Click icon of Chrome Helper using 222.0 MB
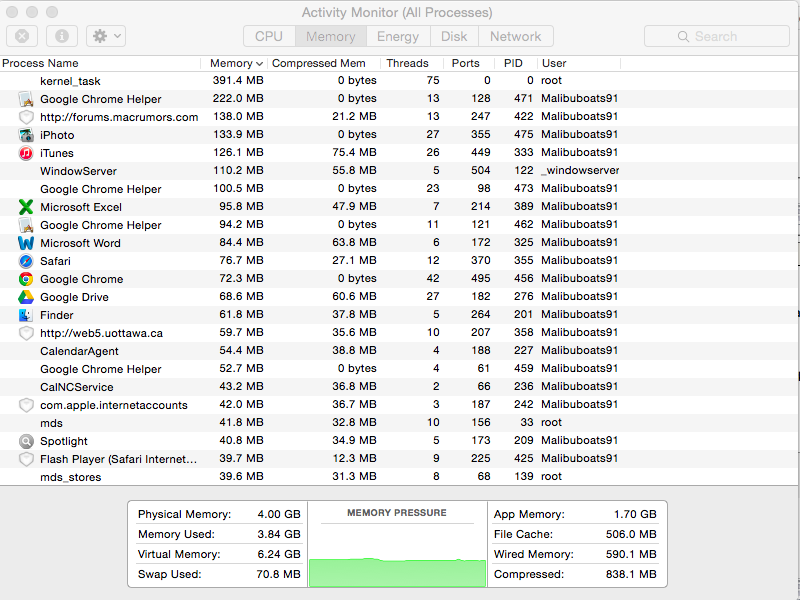This screenshot has width=800, height=600. (x=26, y=99)
